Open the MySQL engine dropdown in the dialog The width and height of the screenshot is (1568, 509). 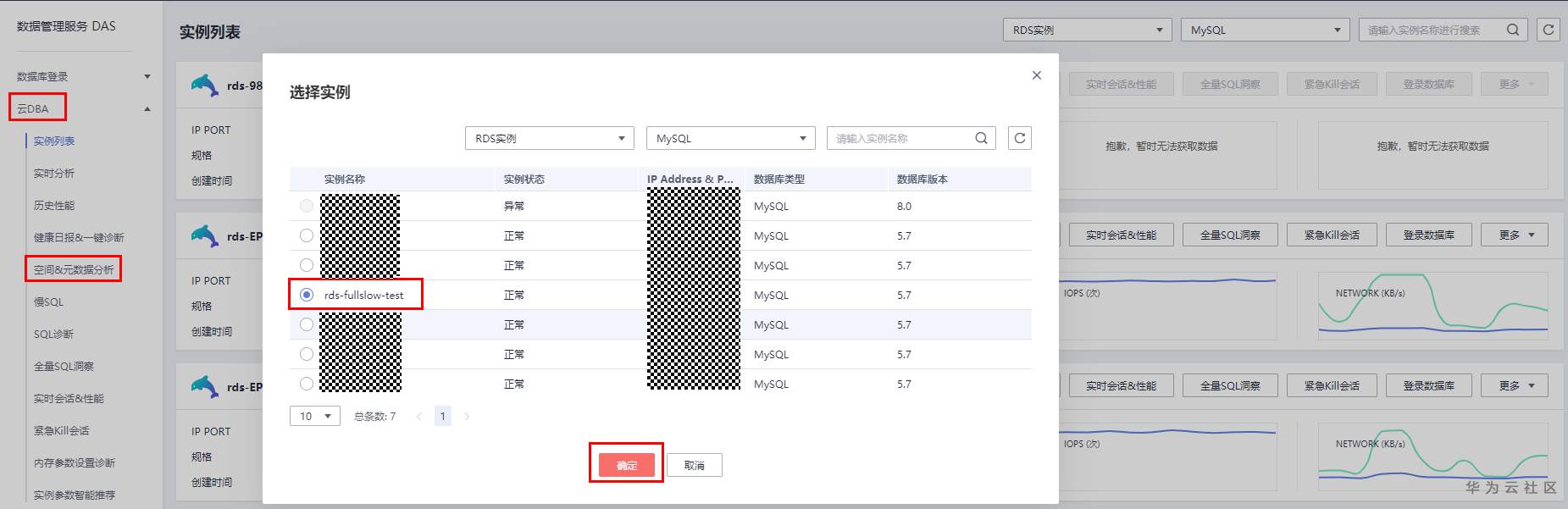730,138
